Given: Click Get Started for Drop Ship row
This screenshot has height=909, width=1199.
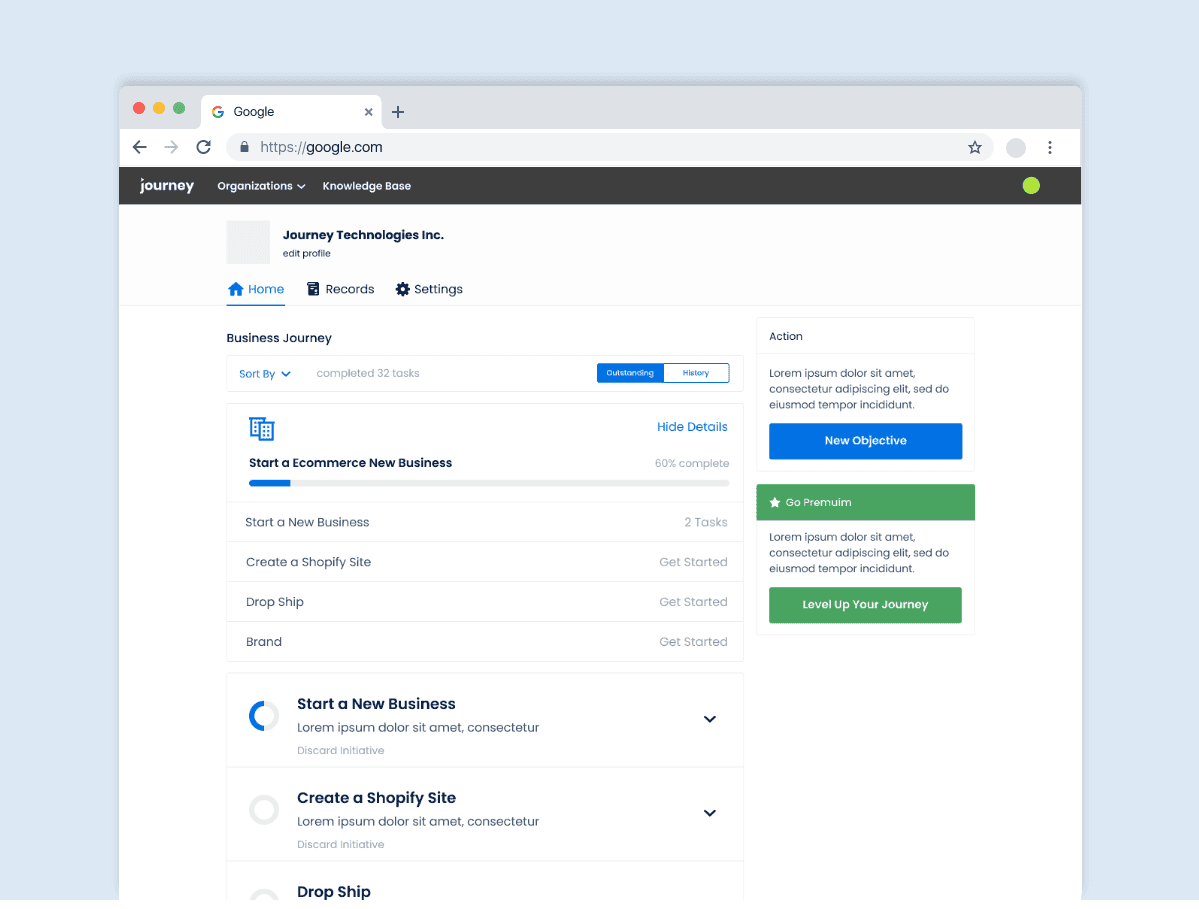Looking at the screenshot, I should 694,602.
